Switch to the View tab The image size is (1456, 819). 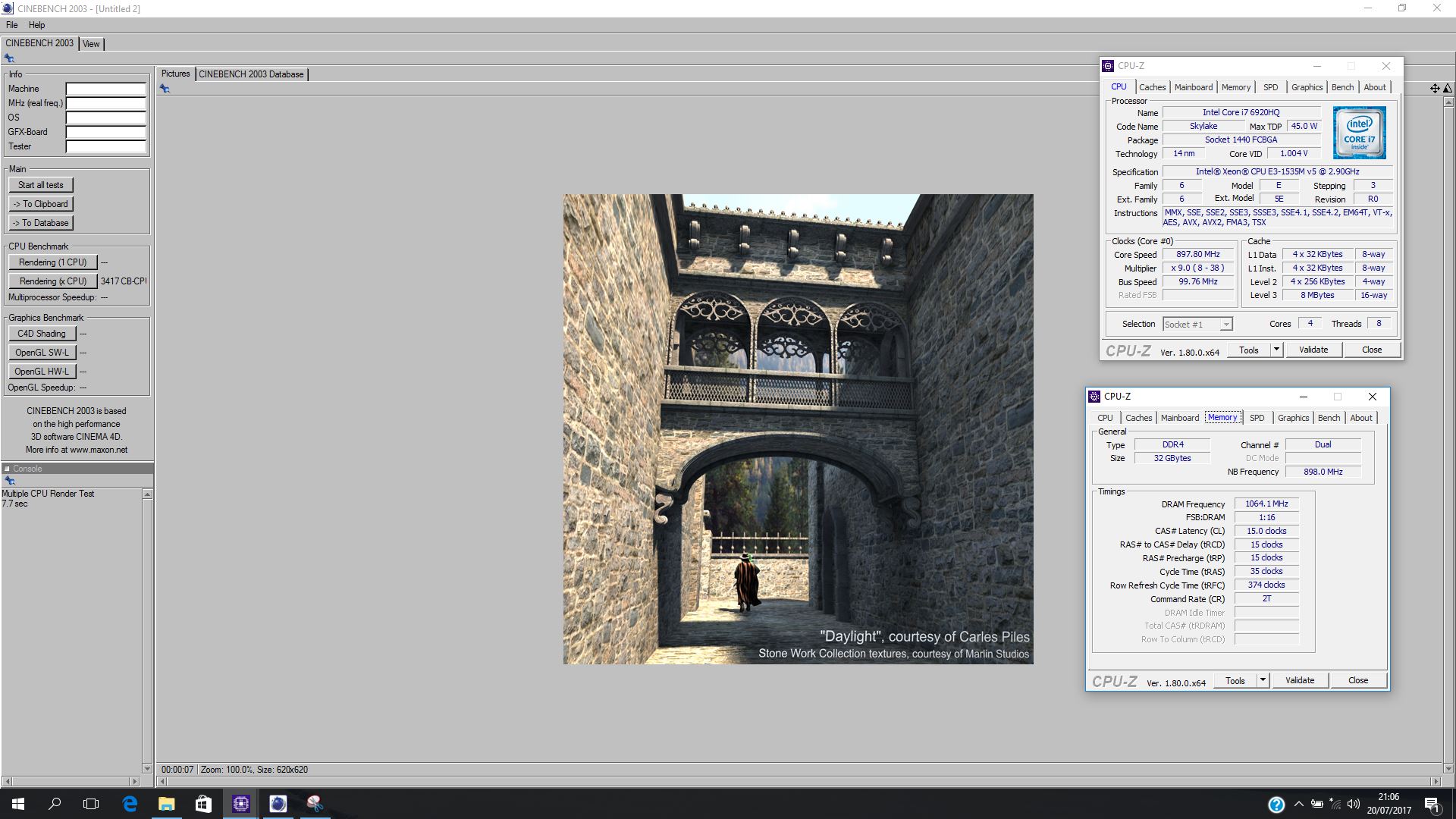[91, 44]
